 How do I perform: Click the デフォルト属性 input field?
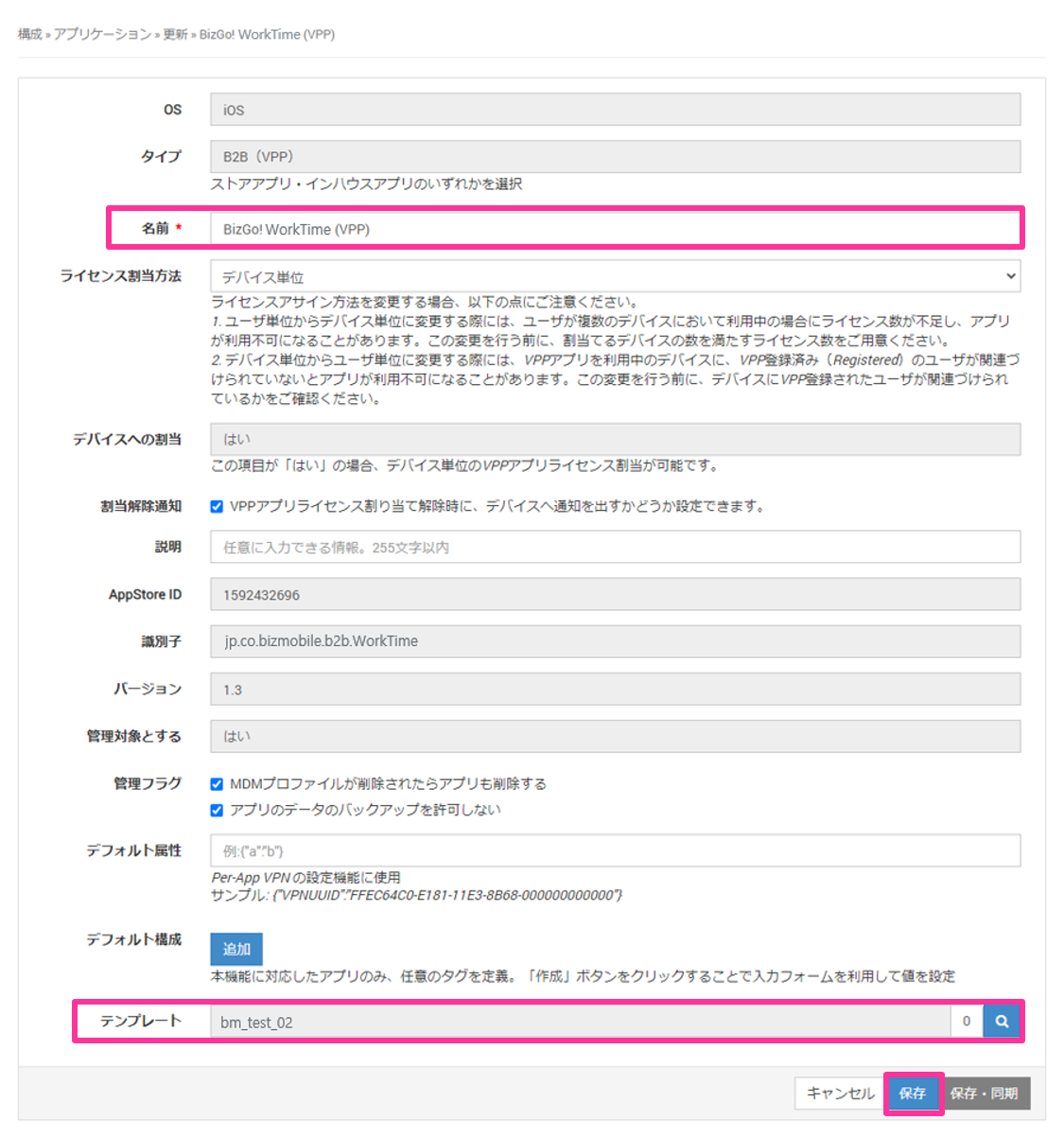[x=615, y=850]
